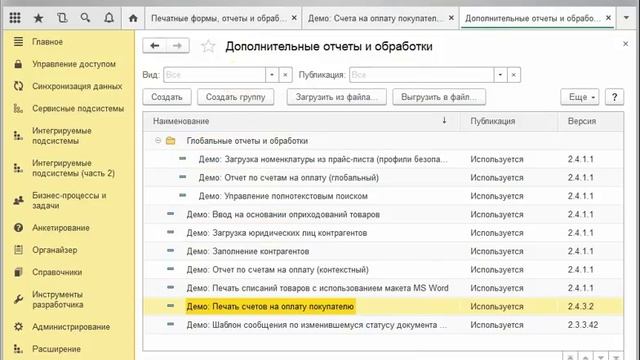Click people icon beside Бизнес-процессы и задачи
Viewport: 640px width, 360px height.
pos(18,200)
